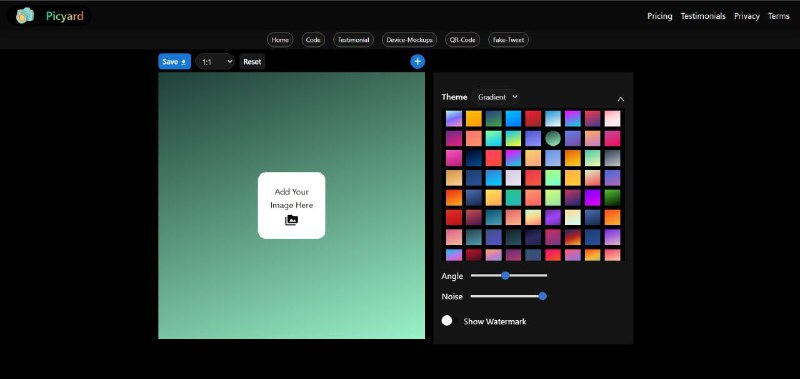Visit the Testimonials link in header
The image size is (800, 379).
[x=703, y=16]
